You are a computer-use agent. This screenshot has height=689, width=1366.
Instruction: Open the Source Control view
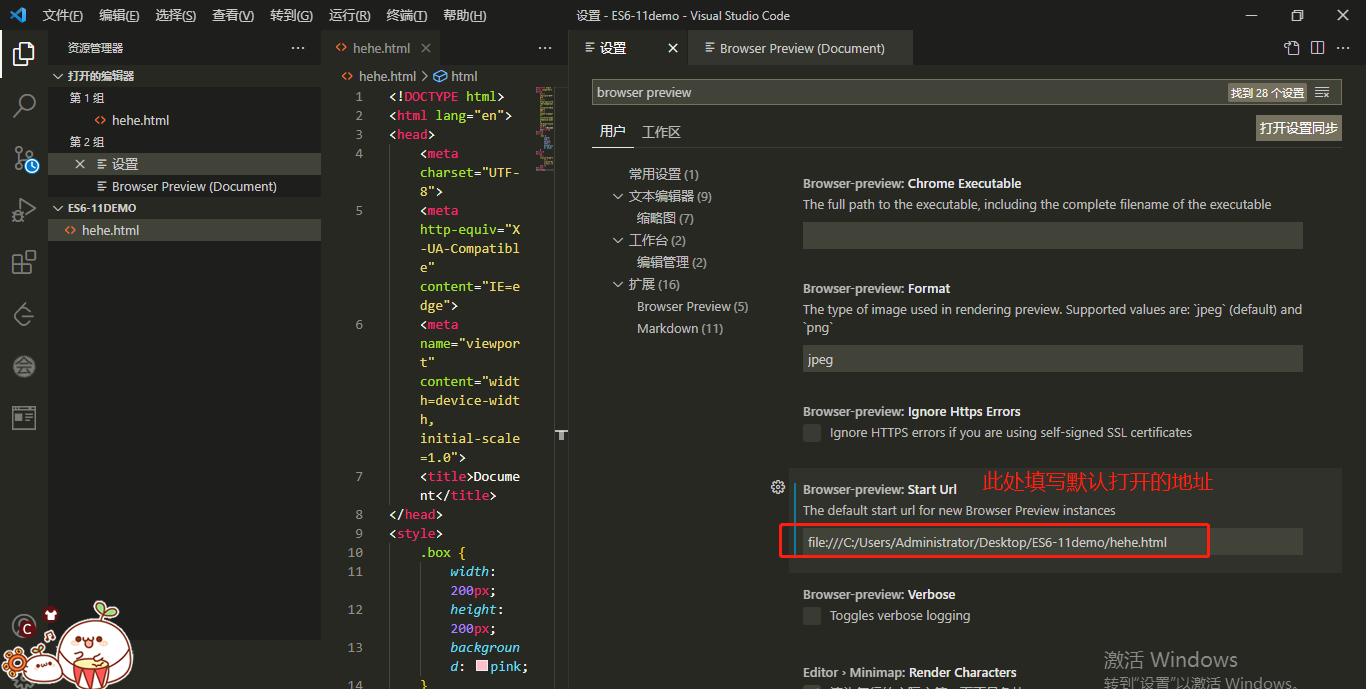[x=24, y=161]
